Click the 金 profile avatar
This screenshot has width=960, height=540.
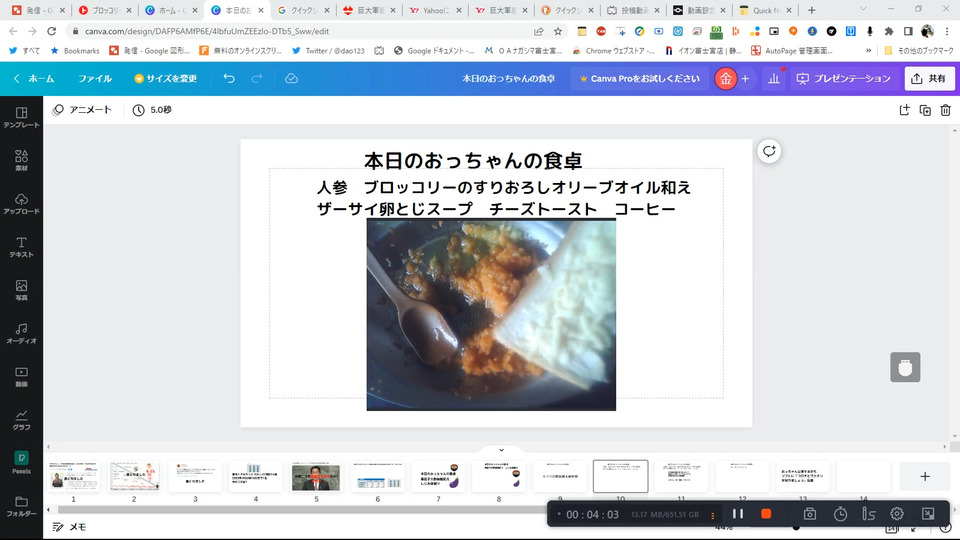[726, 78]
